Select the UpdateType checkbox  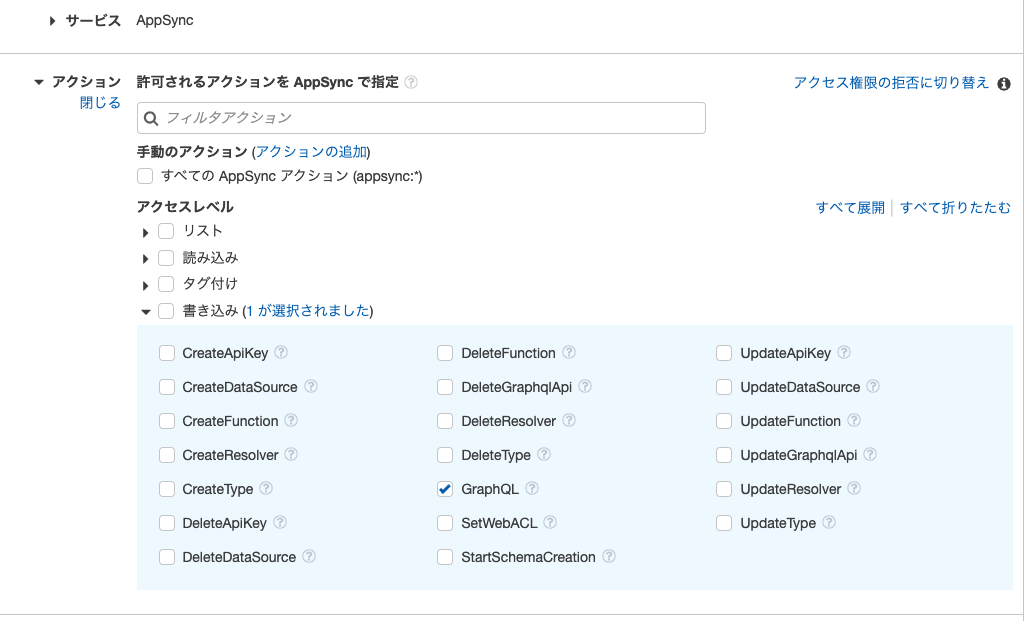click(724, 523)
